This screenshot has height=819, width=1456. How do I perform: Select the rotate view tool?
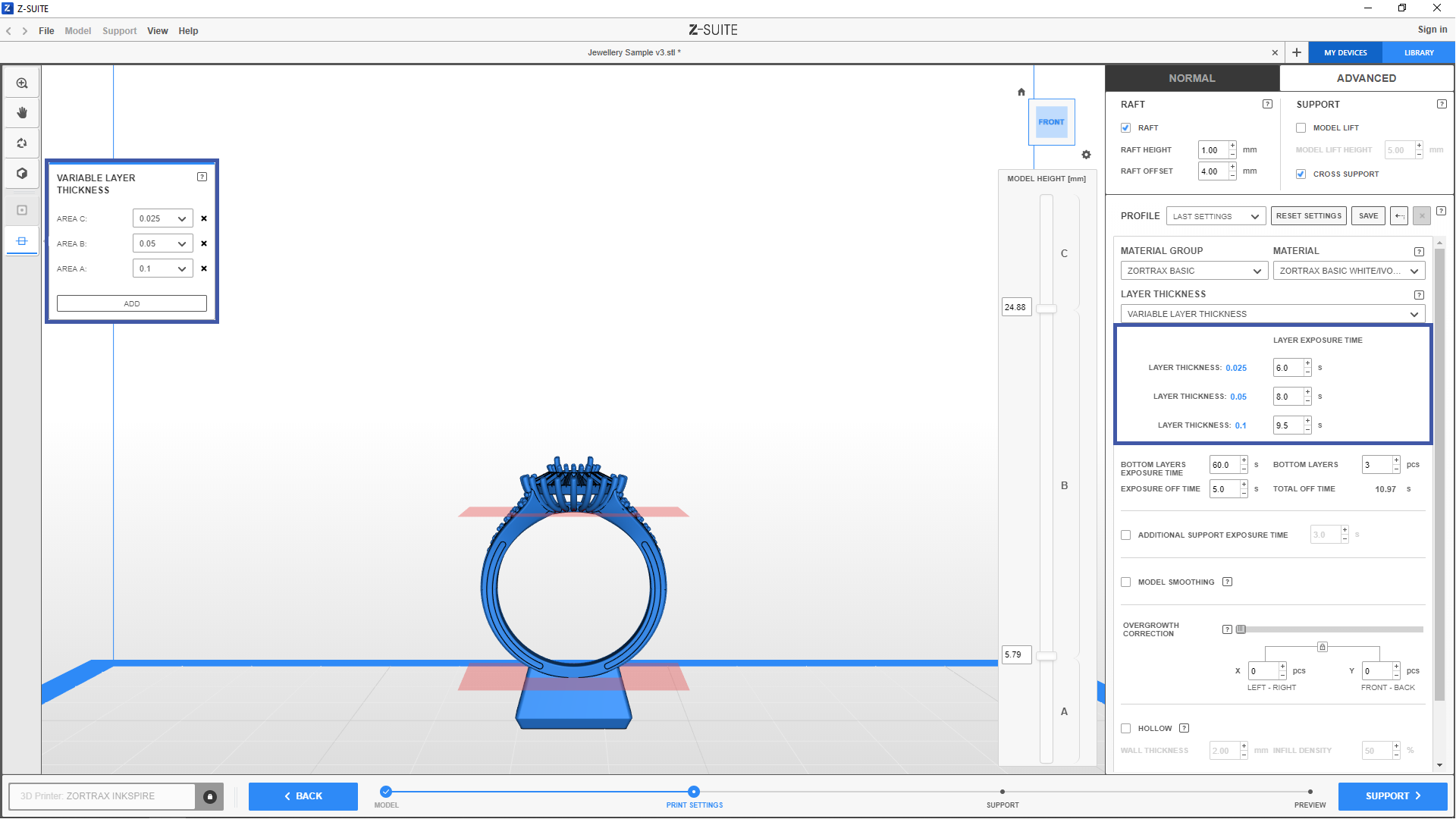tap(22, 143)
